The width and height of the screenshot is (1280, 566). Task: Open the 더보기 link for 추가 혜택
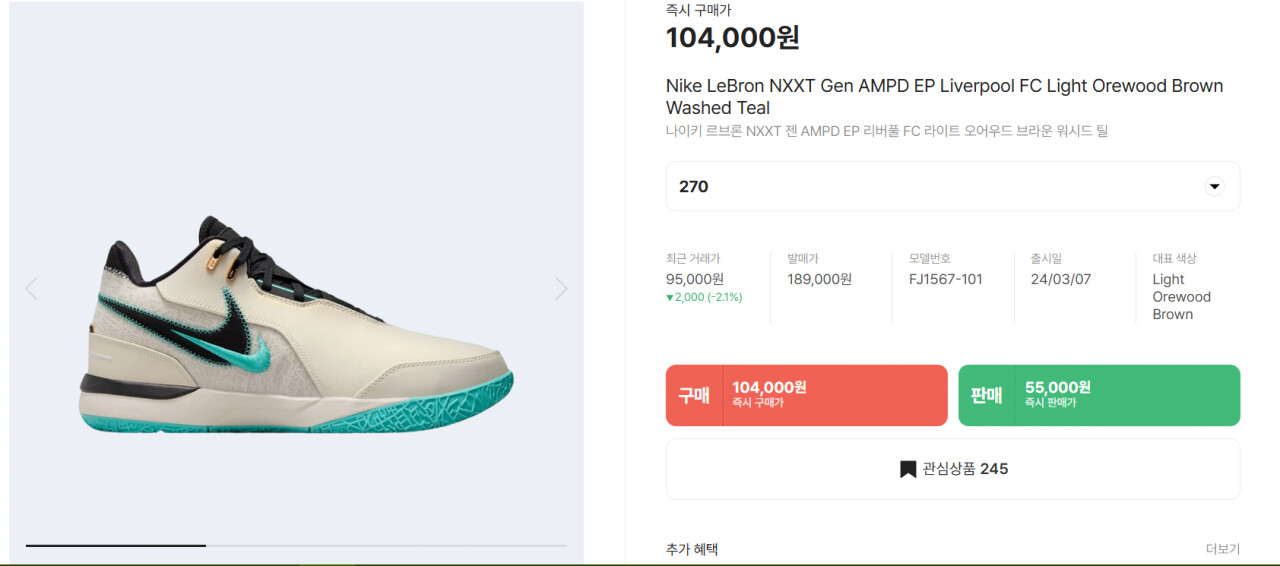[1222, 549]
